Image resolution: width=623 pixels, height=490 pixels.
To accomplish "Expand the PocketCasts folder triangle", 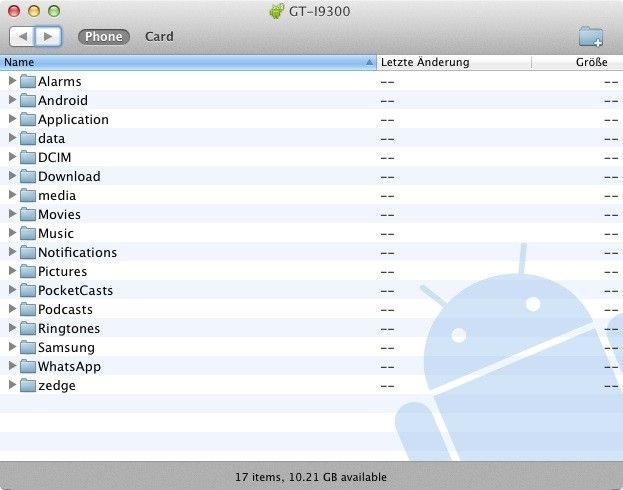I will pyautogui.click(x=12, y=290).
